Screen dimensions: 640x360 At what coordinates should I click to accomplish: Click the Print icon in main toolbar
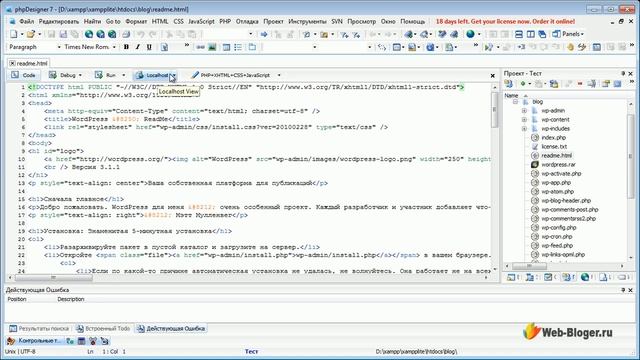click(126, 34)
